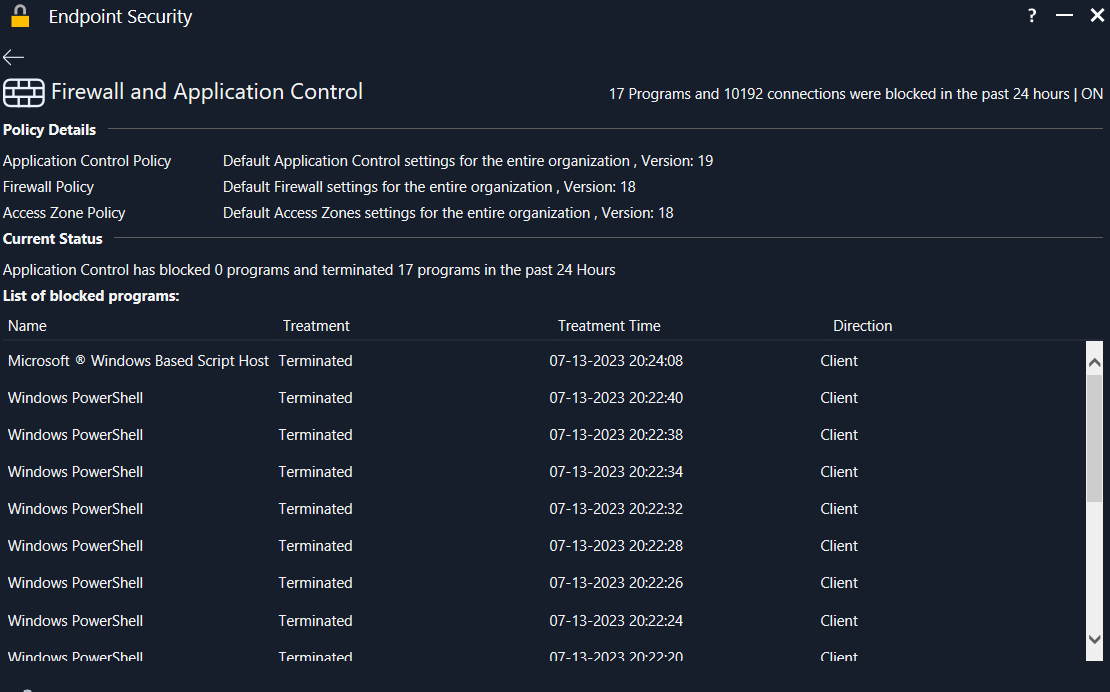The height and width of the screenshot is (692, 1110).
Task: Click the blocked programs scrollbar thumb
Action: pos(1094,438)
